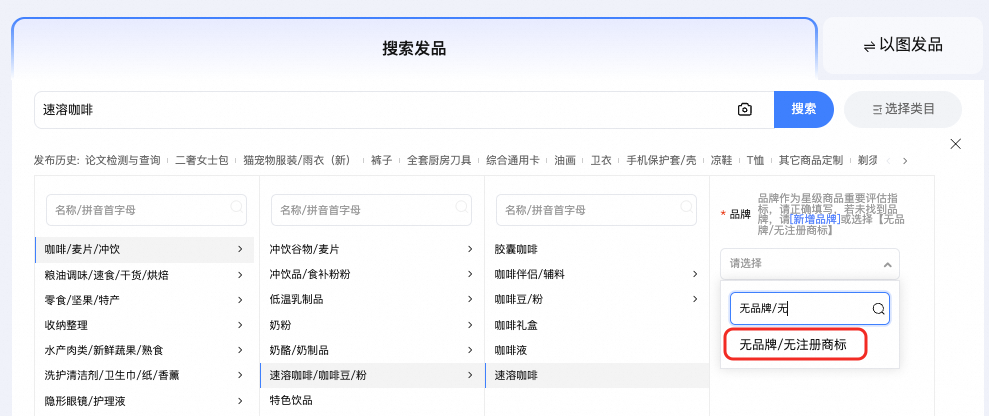989x416 pixels.
Task: Choose 油画 from publish history
Action: point(565,161)
